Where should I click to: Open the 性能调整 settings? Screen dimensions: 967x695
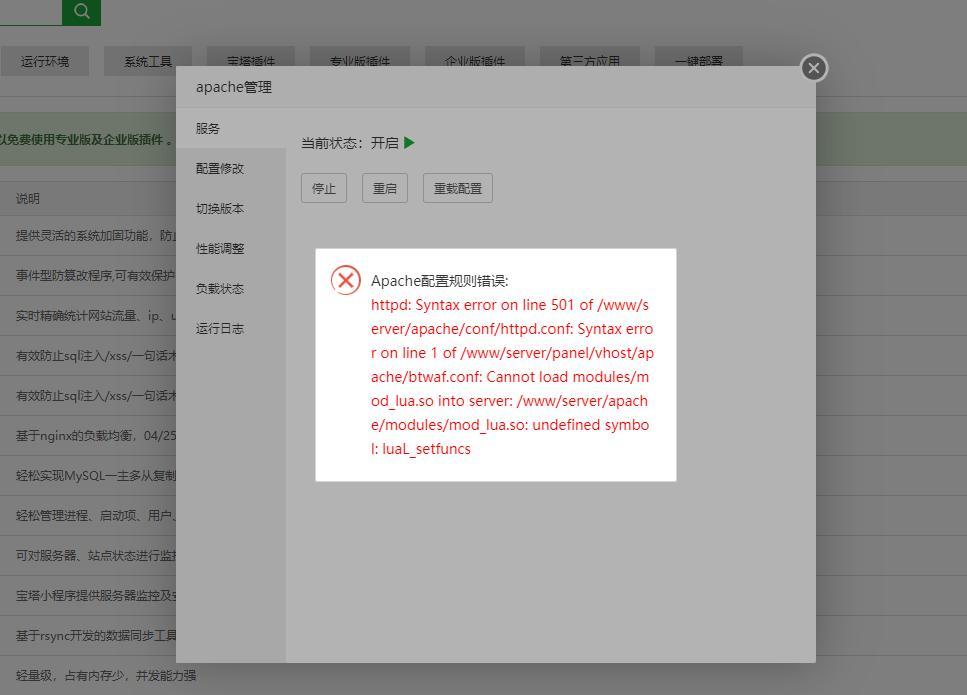[219, 248]
